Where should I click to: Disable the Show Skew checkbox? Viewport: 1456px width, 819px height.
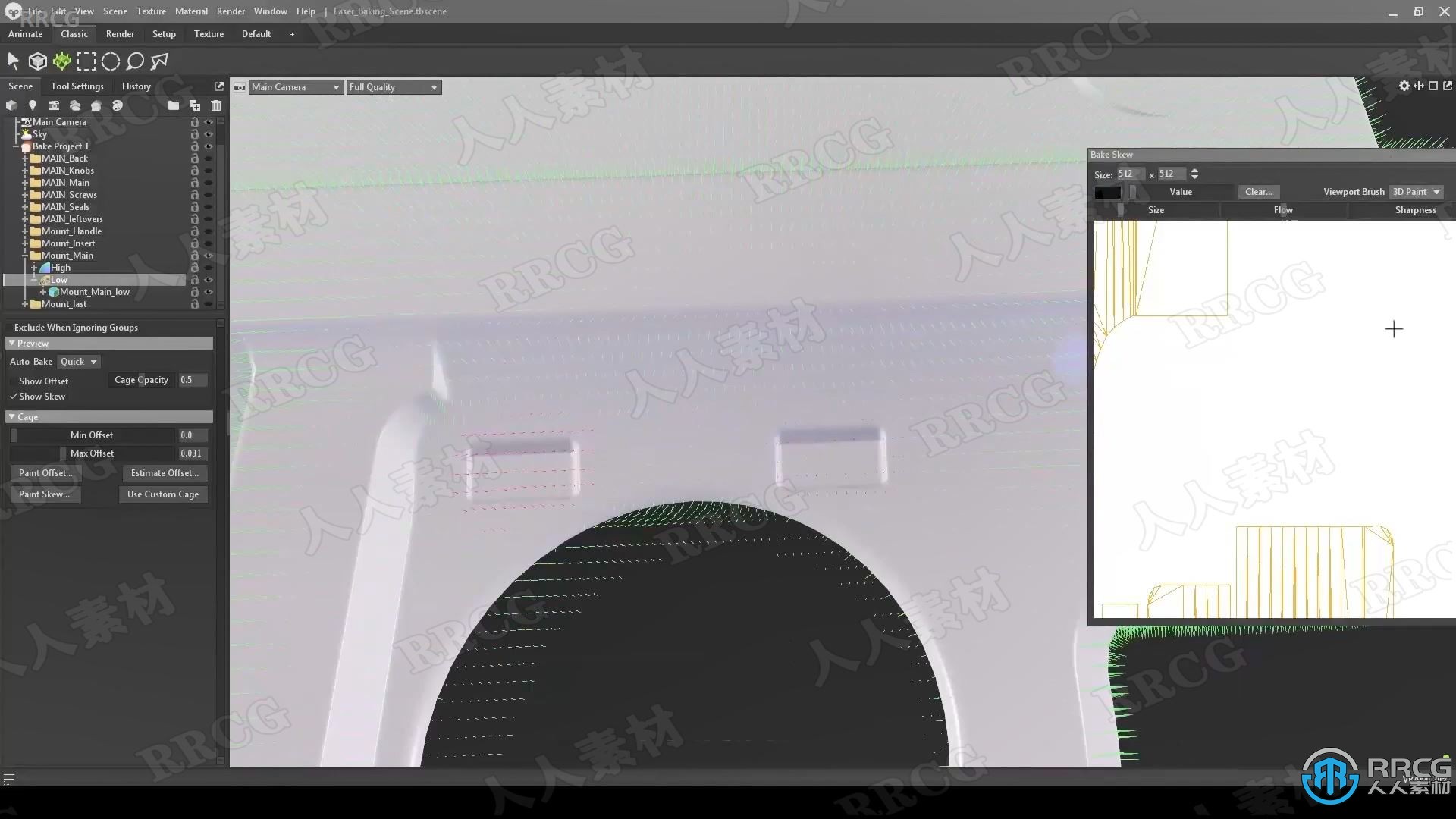click(x=14, y=397)
